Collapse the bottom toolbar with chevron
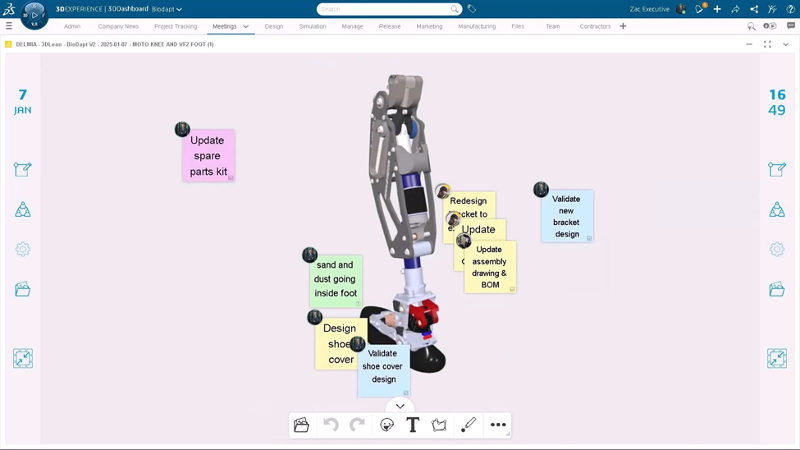 [x=400, y=406]
